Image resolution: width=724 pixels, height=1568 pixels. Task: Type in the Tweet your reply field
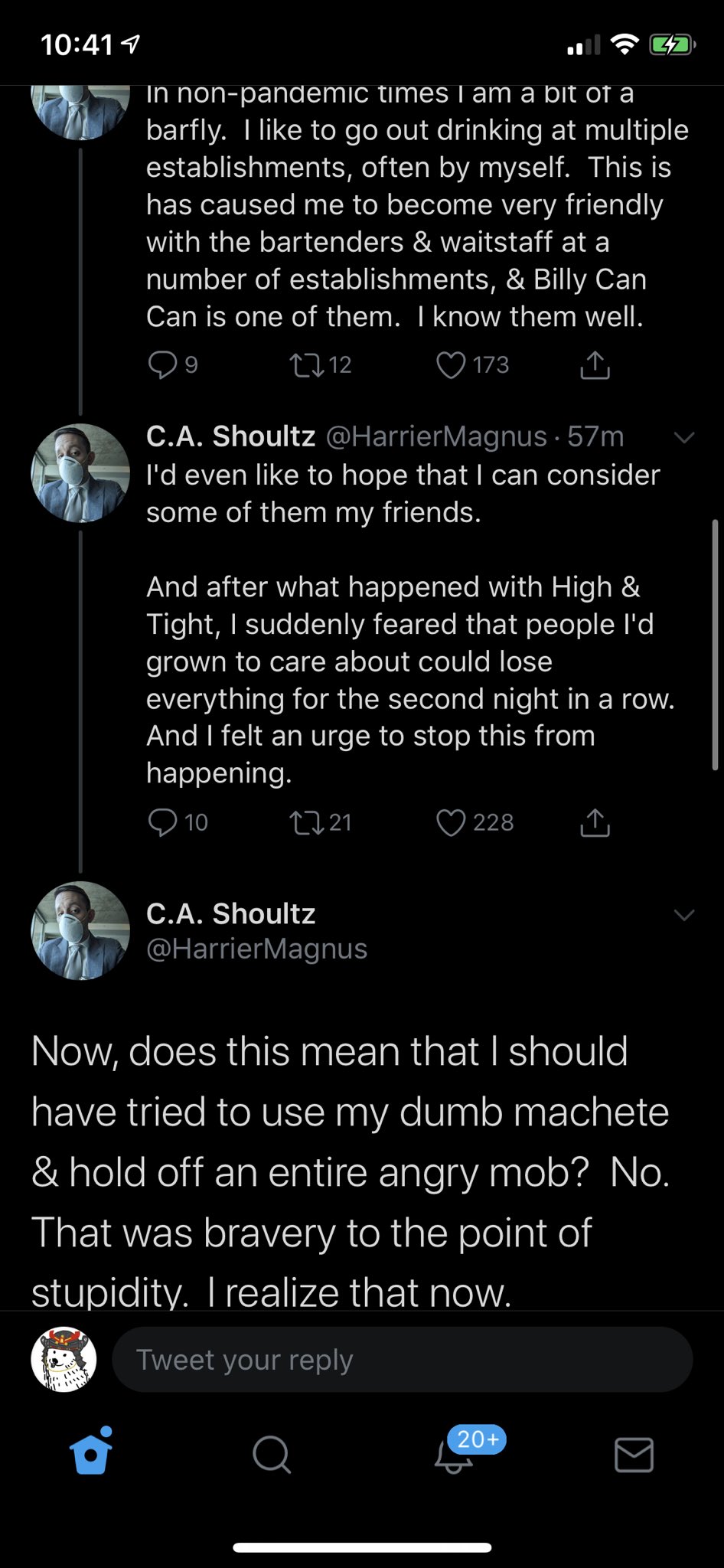[402, 1360]
